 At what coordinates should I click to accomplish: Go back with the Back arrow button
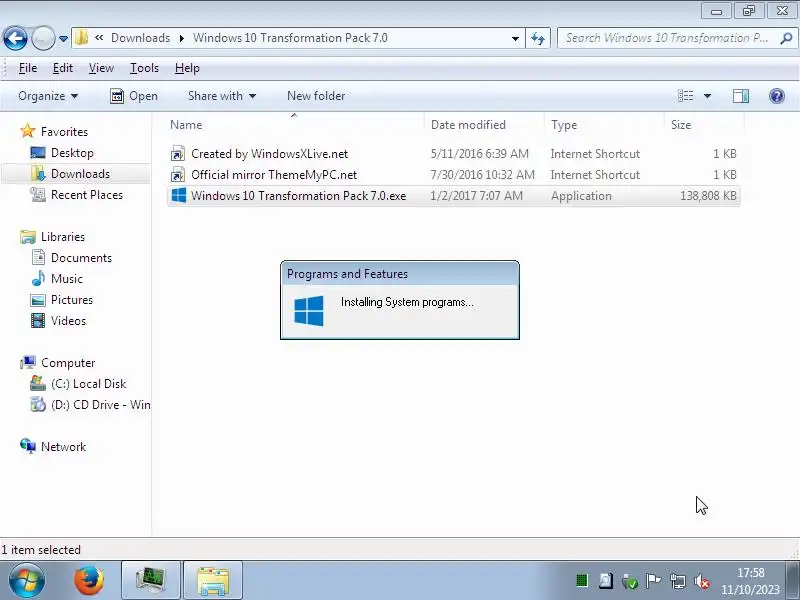[x=15, y=38]
